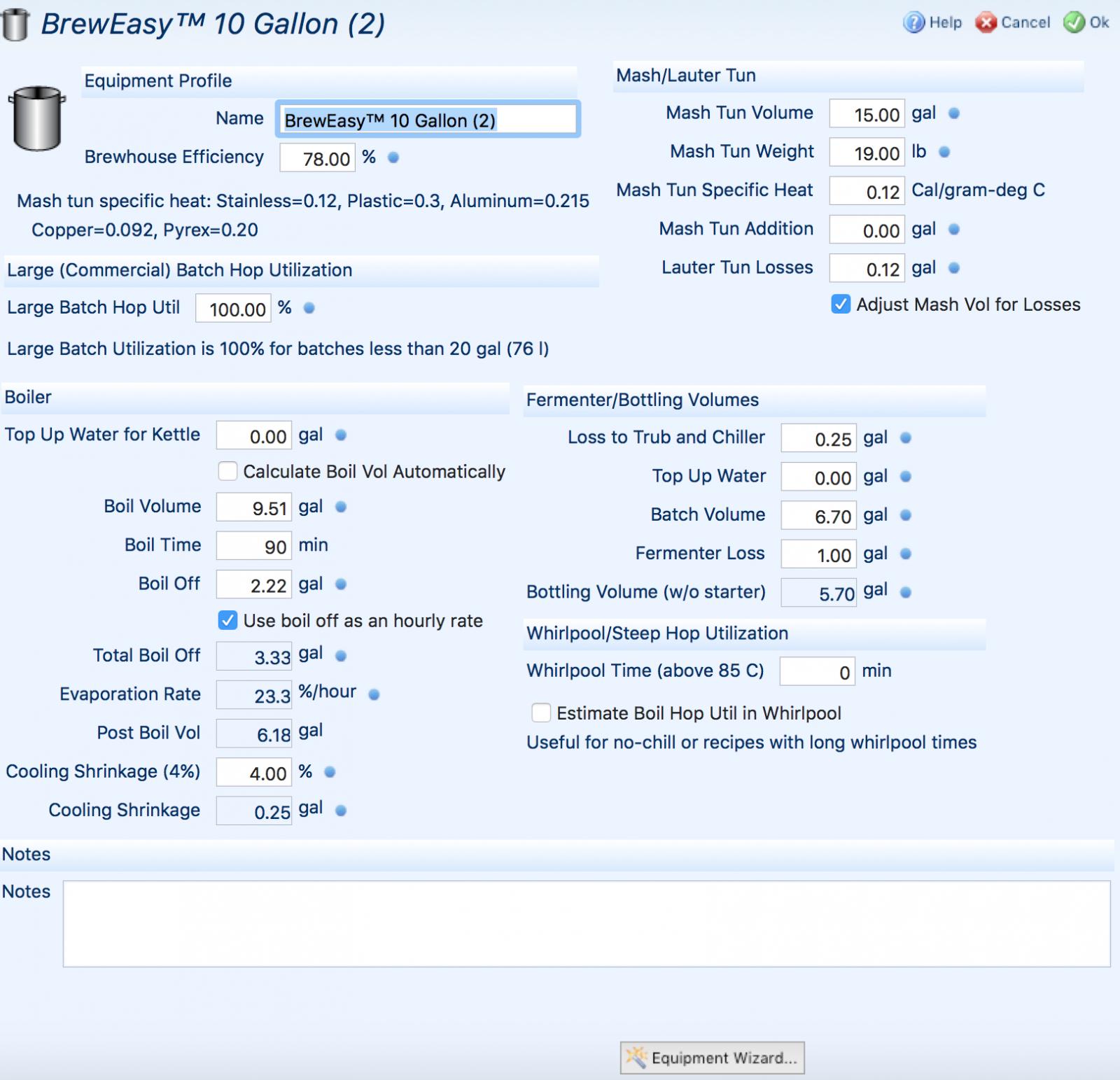Viewport: 1120px width, 1080px height.
Task: Click the Evaporation Rate value 23.3
Action: [x=254, y=694]
